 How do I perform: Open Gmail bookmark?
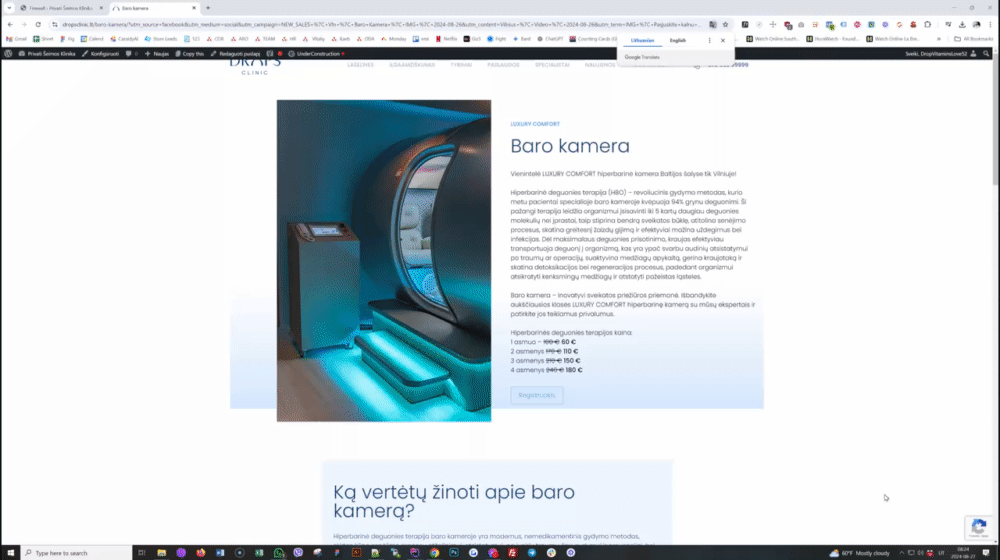pos(17,39)
